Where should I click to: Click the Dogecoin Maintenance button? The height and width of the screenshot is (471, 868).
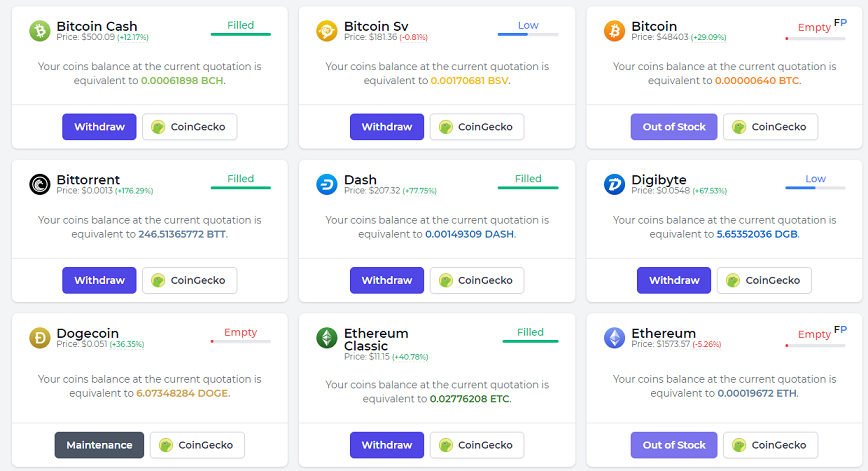[99, 445]
